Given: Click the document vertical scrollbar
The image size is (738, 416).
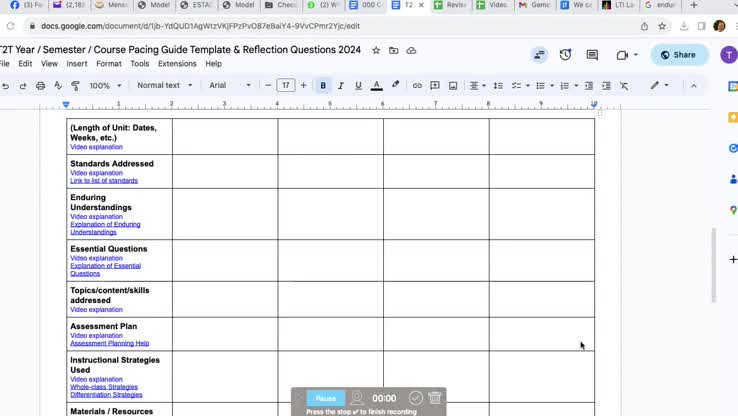Looking at the screenshot, I should (x=714, y=265).
